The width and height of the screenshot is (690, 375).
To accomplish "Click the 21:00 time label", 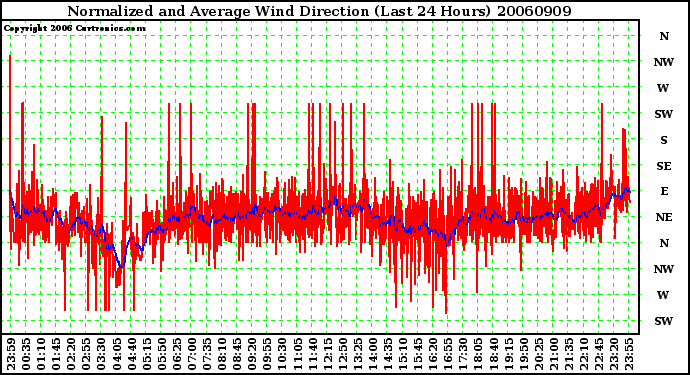I will coord(554,354).
